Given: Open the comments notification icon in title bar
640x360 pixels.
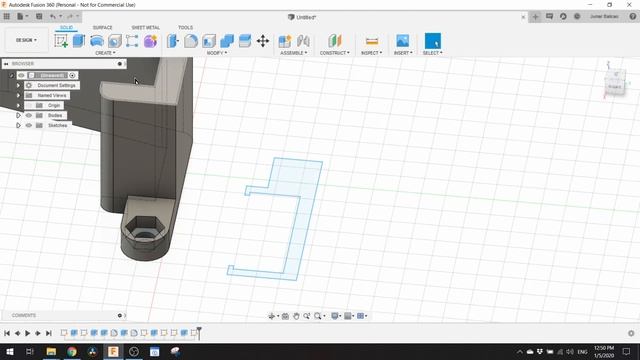Looking at the screenshot, I should 549,16.
